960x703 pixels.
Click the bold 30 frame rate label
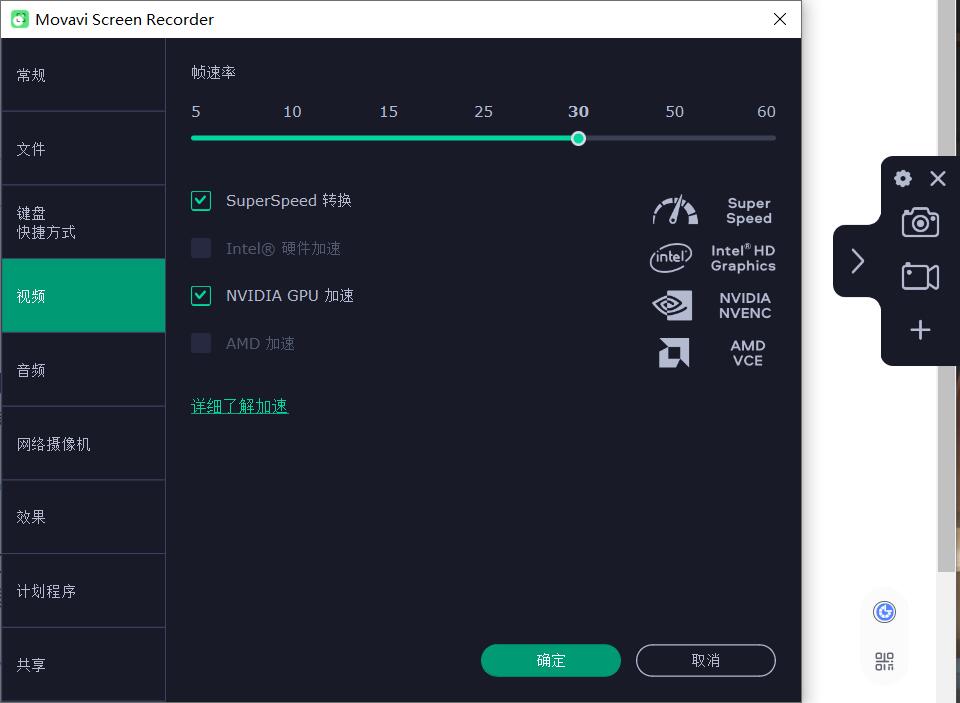[578, 111]
